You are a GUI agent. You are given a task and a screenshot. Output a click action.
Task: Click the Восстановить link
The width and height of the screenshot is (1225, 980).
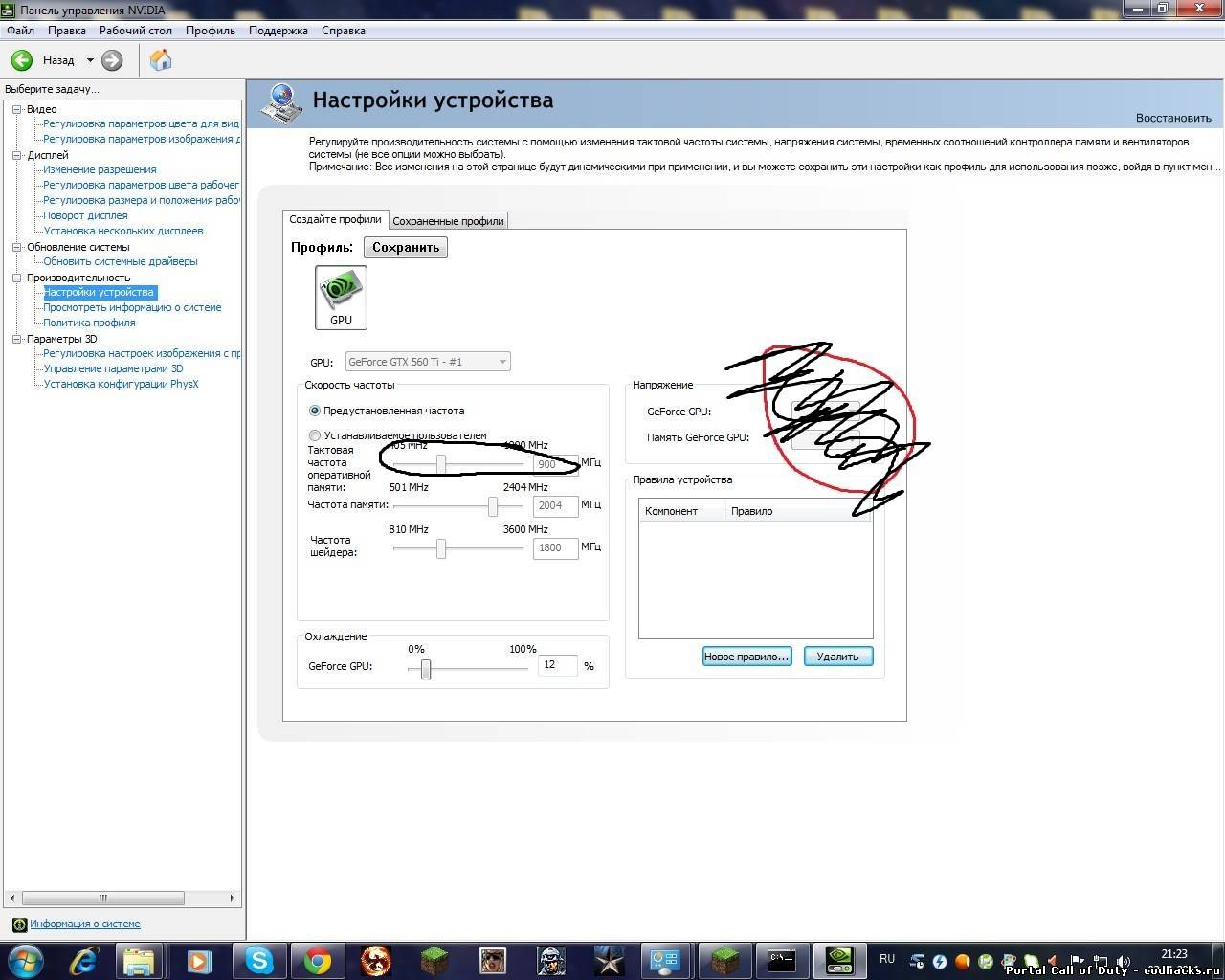[1173, 118]
